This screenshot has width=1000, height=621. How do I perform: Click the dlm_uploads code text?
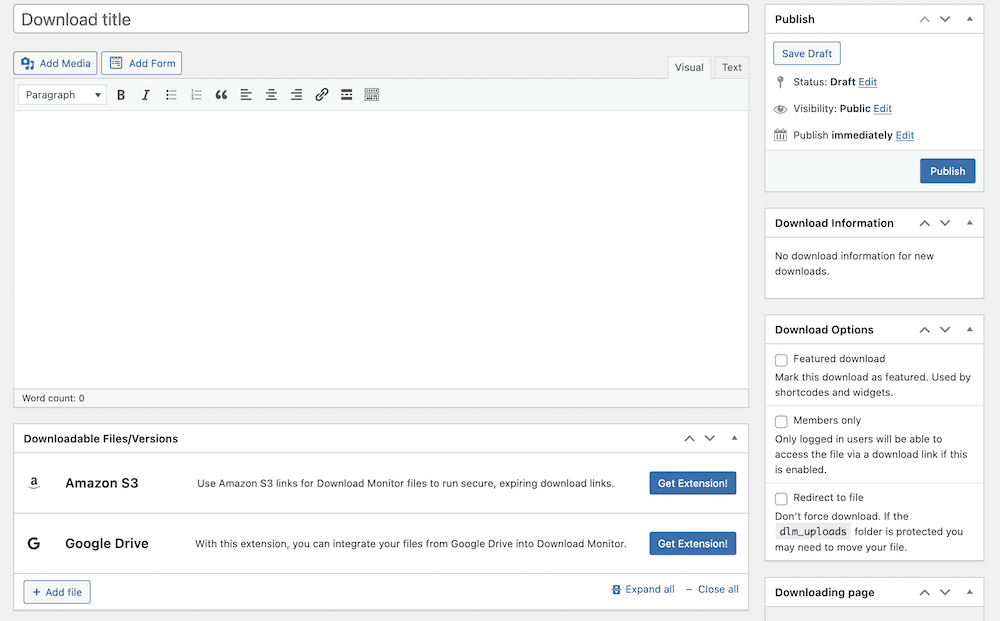pyautogui.click(x=813, y=532)
